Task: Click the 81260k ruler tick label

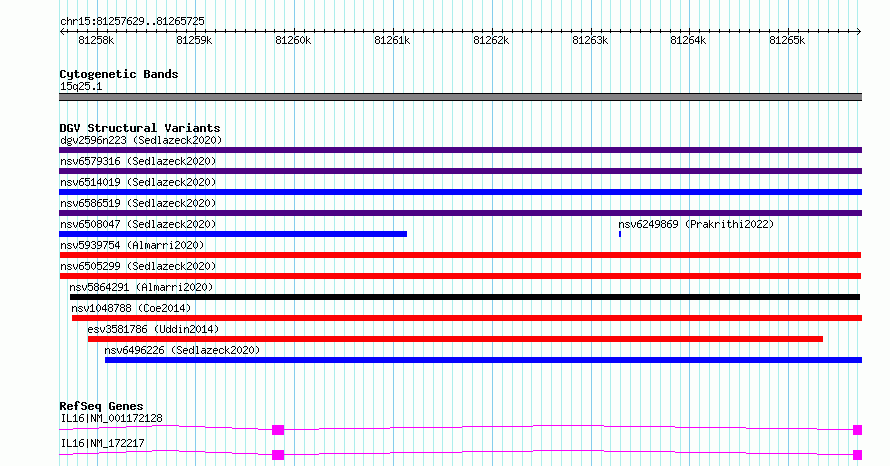Action: coord(293,40)
